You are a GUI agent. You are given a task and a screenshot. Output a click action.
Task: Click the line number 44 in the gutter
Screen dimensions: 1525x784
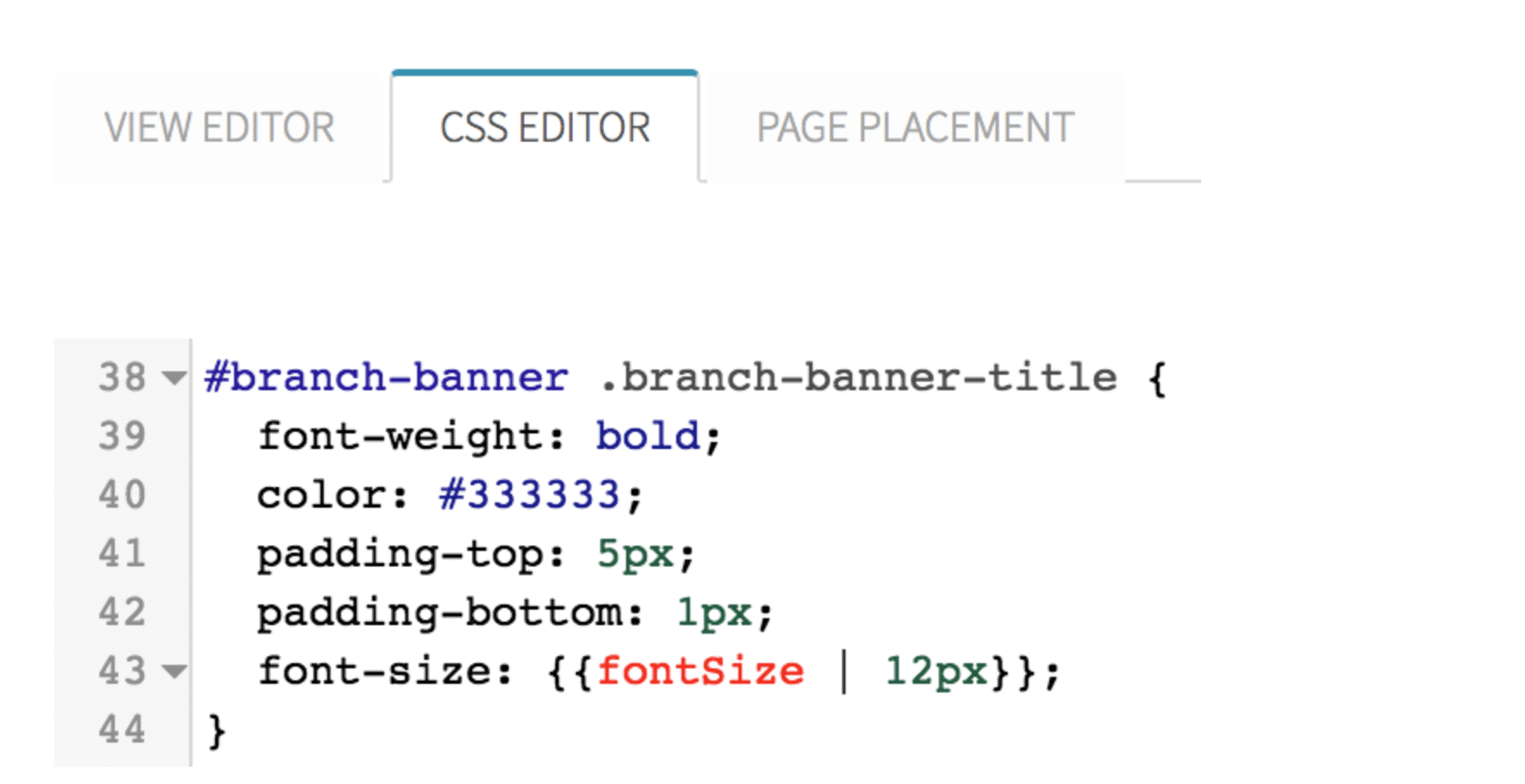point(123,730)
